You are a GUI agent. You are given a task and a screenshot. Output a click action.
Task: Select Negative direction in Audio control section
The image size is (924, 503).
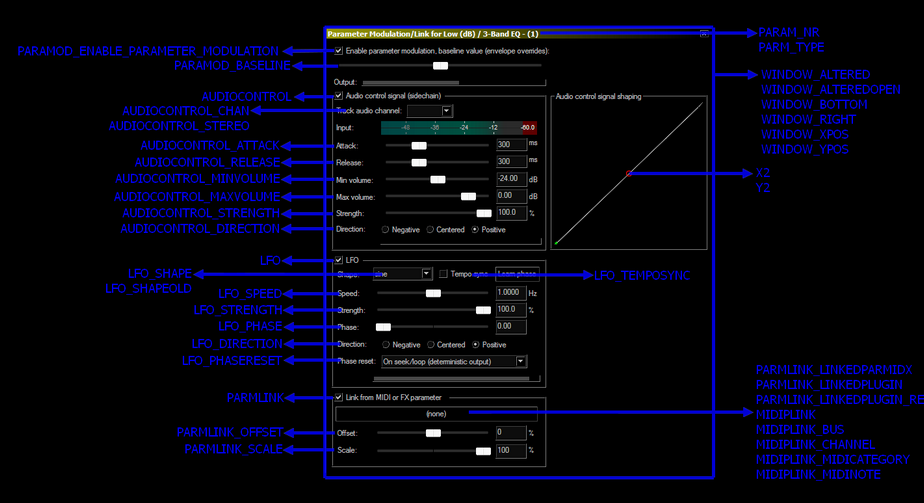pyautogui.click(x=385, y=230)
